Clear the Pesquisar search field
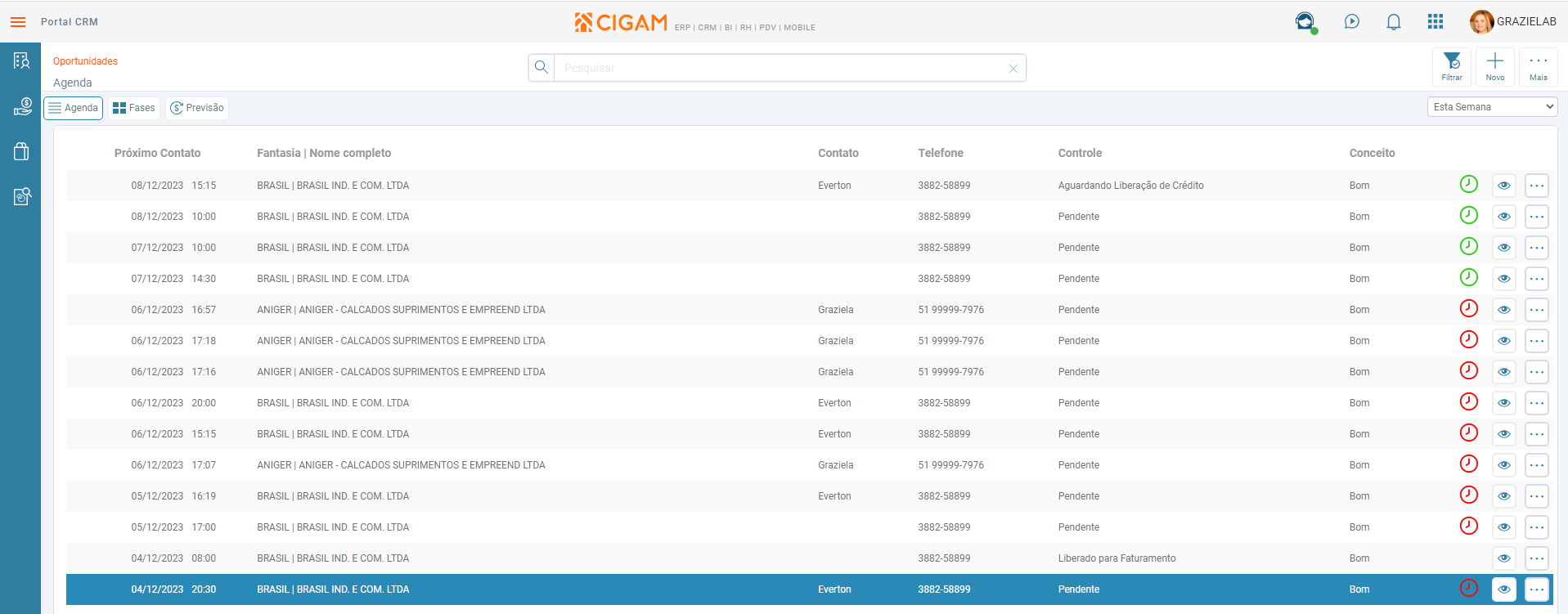The width and height of the screenshot is (1568, 614). (1013, 69)
